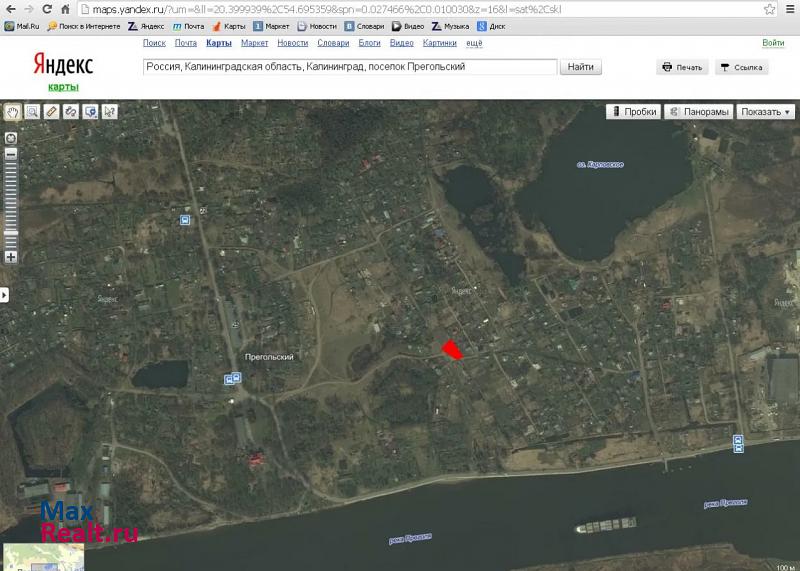Viewport: 800px width, 571px height.
Task: Click the zoom out minus button
Action: [x=11, y=155]
